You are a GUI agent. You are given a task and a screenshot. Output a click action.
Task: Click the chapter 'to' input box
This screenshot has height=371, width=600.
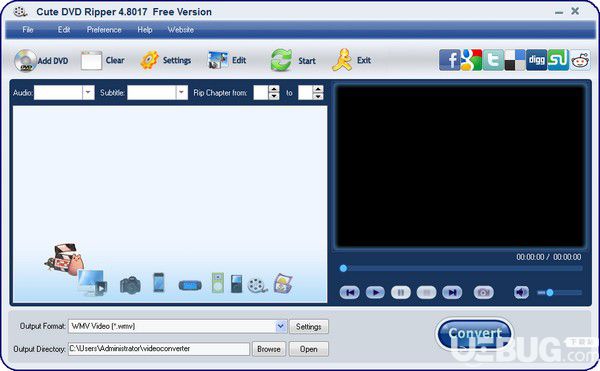[305, 93]
